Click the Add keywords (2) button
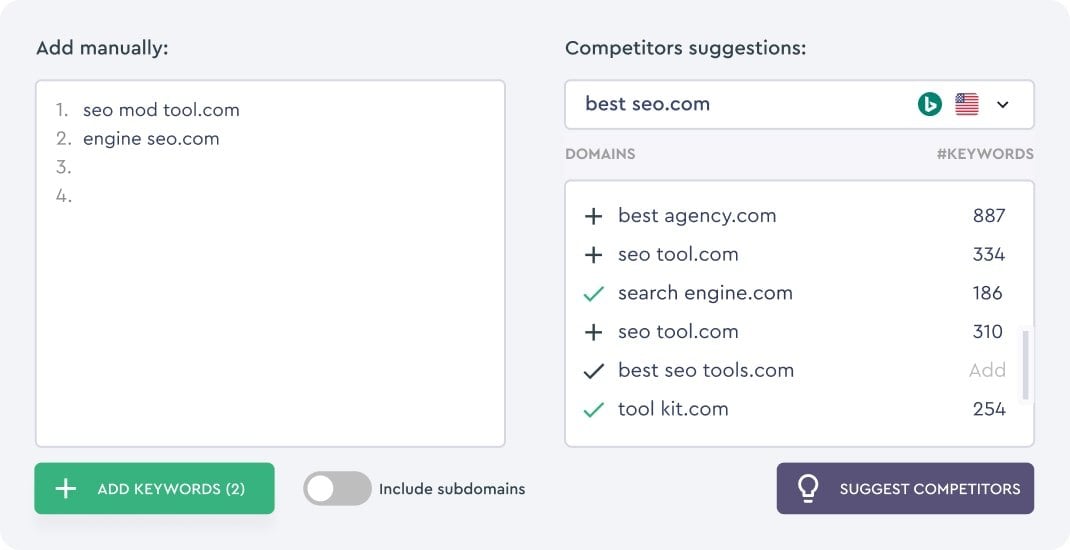Viewport: 1070px width, 550px height. point(154,489)
